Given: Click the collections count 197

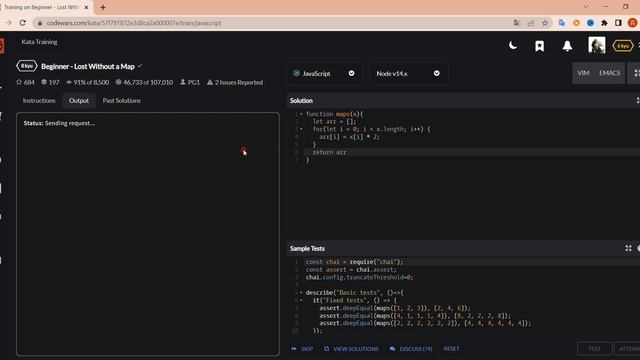Looking at the screenshot, I should point(50,82).
